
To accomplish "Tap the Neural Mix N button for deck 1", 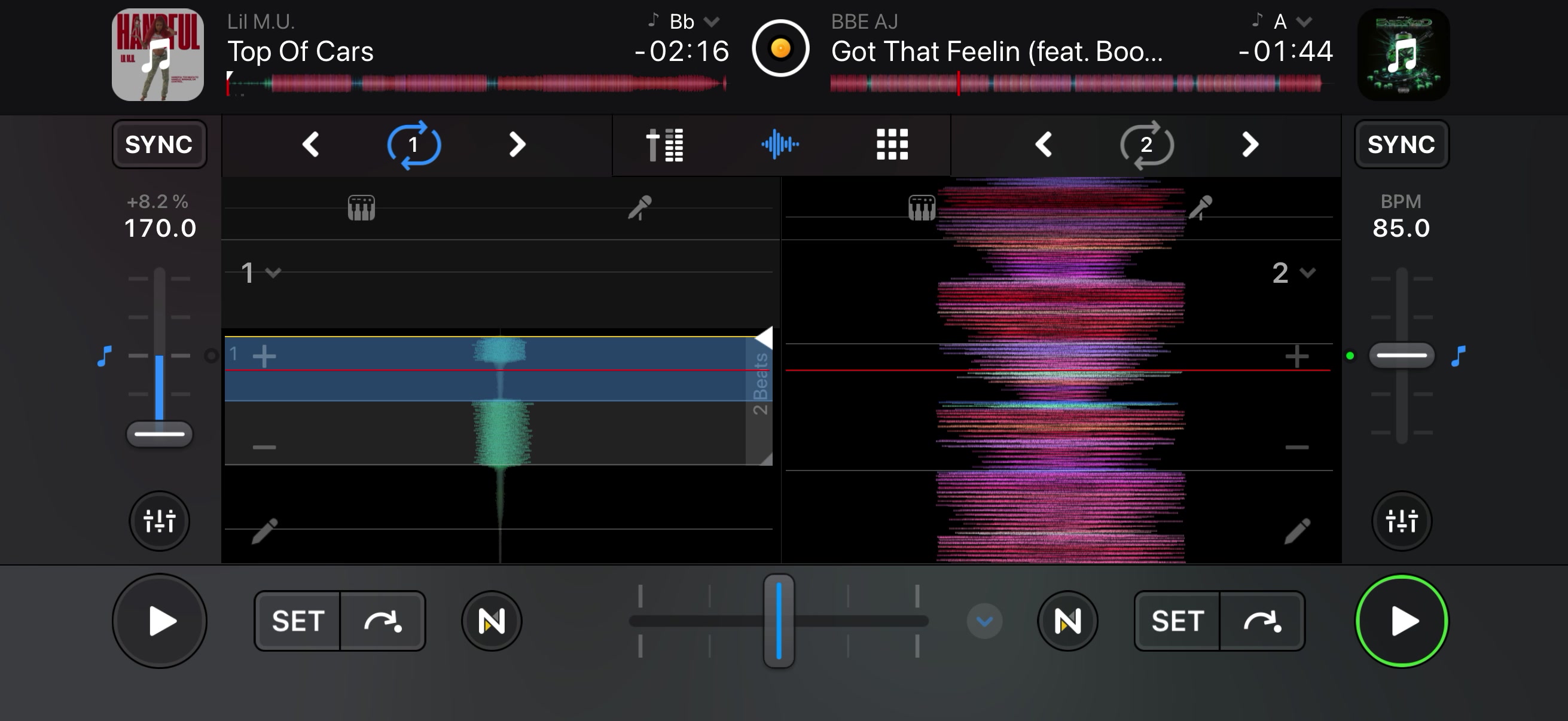I will pos(491,621).
